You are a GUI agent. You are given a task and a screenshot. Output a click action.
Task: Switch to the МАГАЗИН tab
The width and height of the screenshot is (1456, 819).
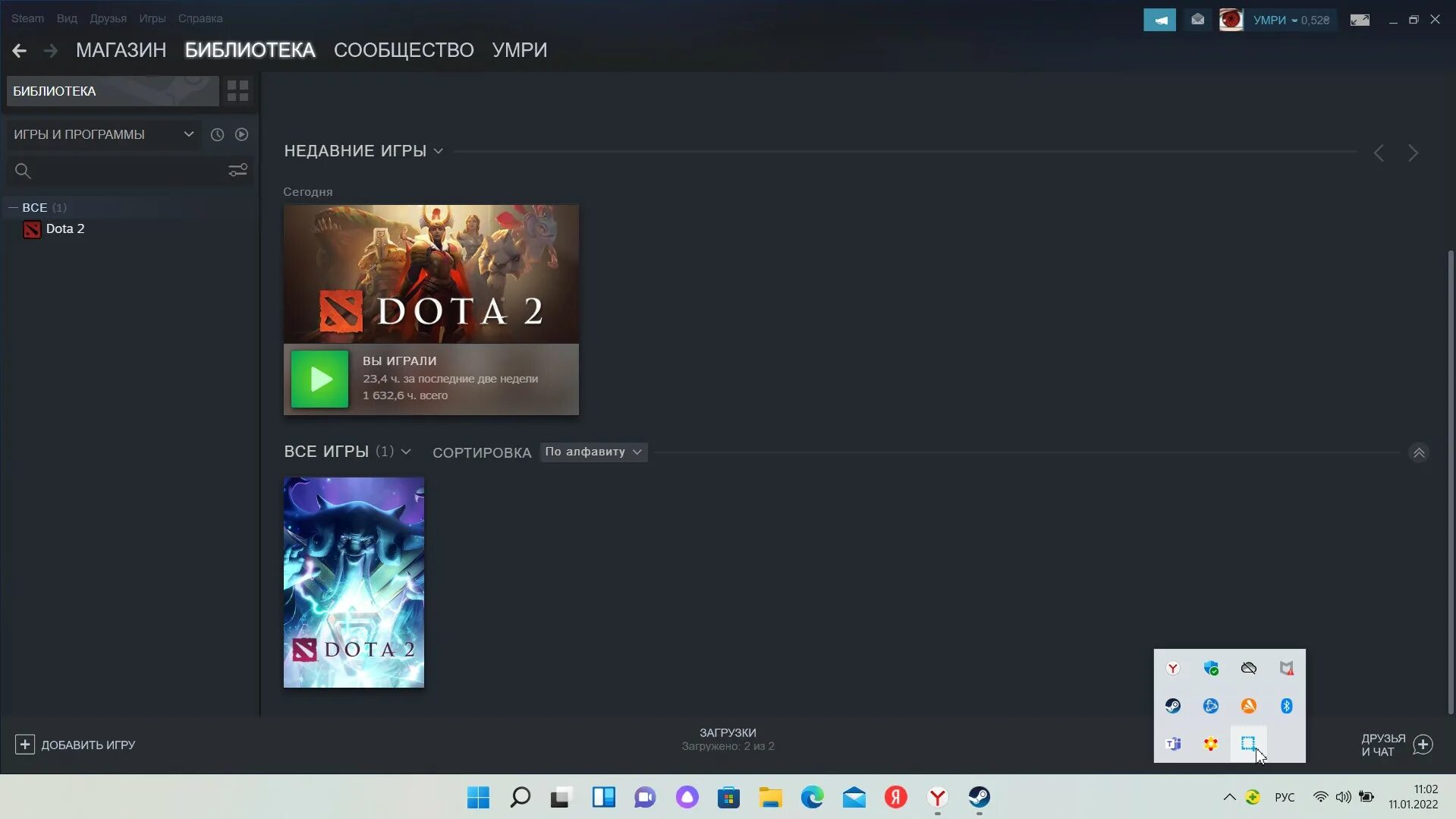pos(121,50)
